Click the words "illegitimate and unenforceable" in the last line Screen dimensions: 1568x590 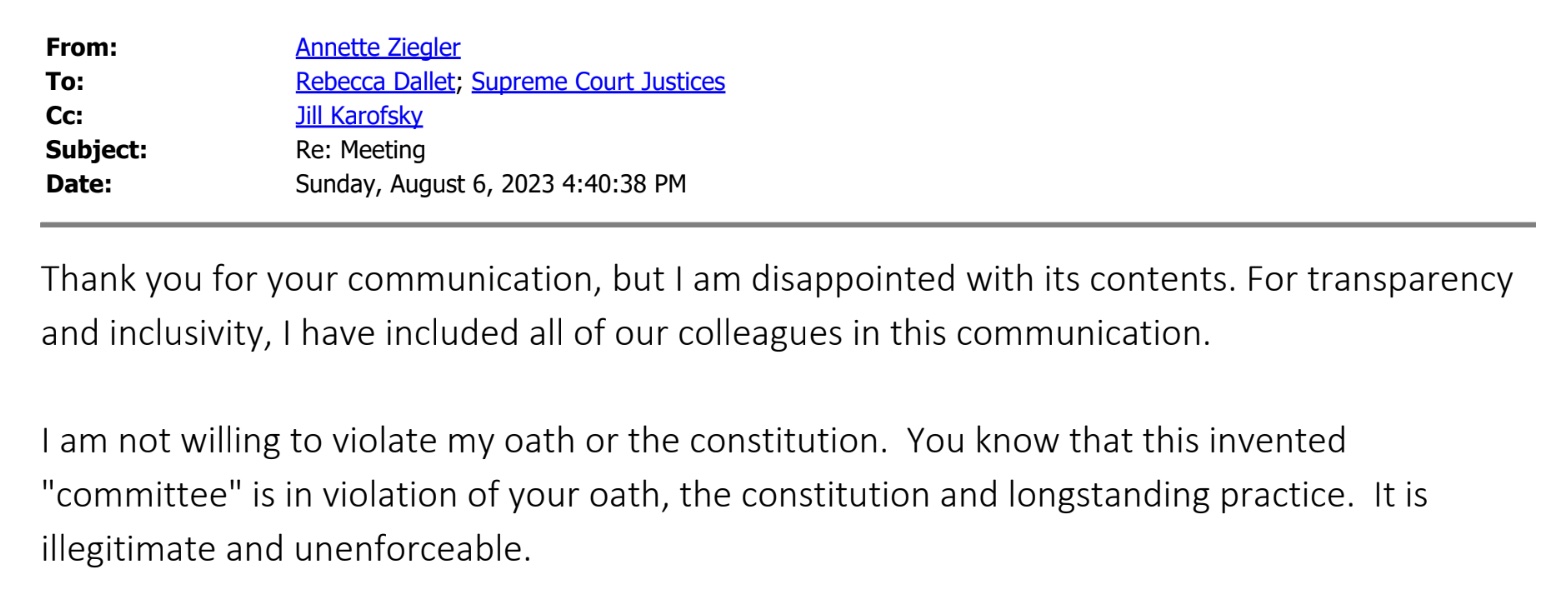pyautogui.click(x=285, y=549)
